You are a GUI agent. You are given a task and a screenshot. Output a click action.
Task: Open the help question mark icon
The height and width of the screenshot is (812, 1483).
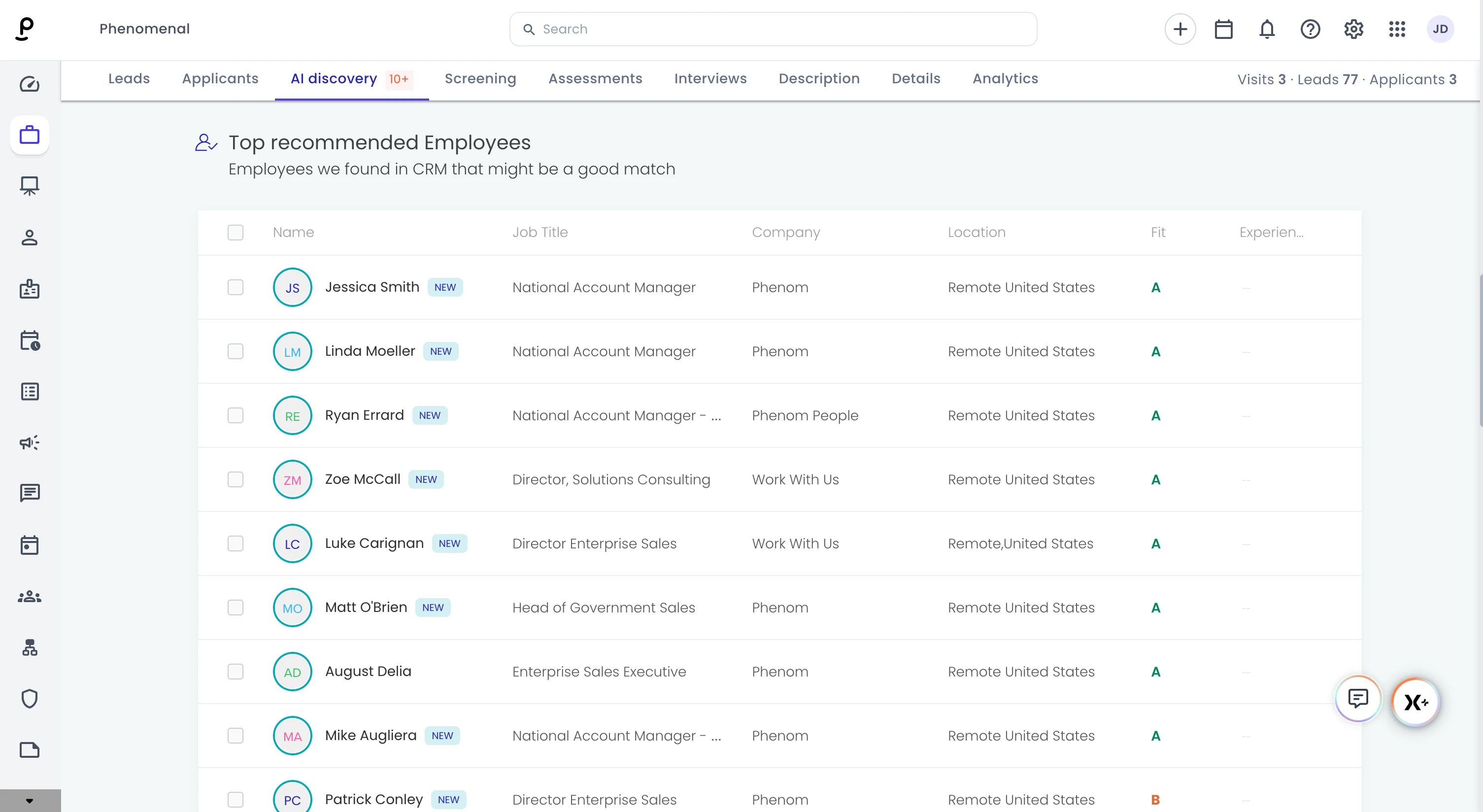click(x=1310, y=29)
